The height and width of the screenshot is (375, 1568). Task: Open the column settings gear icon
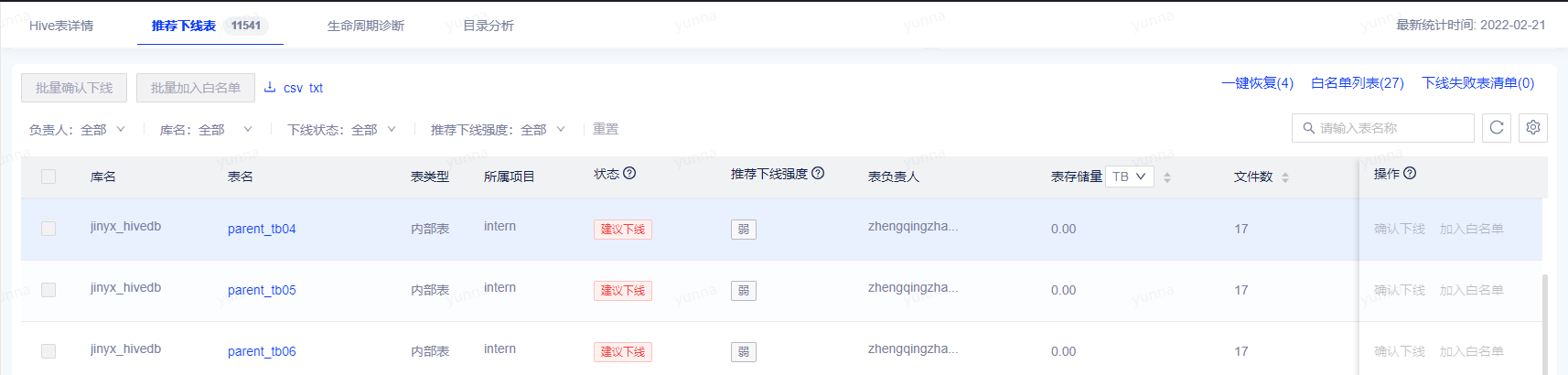[x=1533, y=128]
